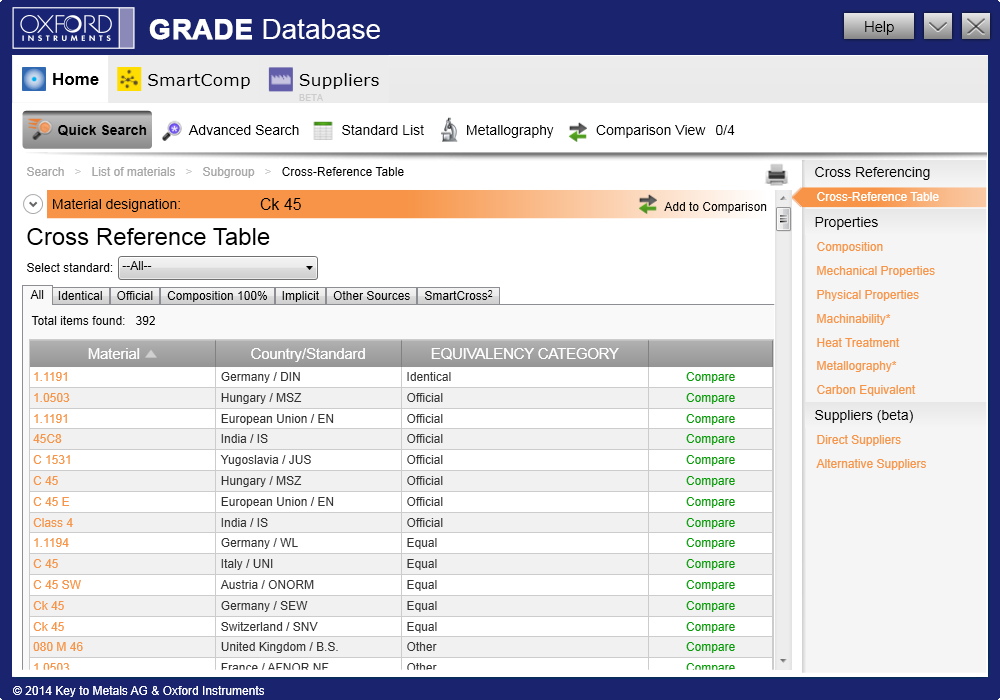Open Metallography from the toolbar
Image resolution: width=1000 pixels, height=700 pixels.
497,130
